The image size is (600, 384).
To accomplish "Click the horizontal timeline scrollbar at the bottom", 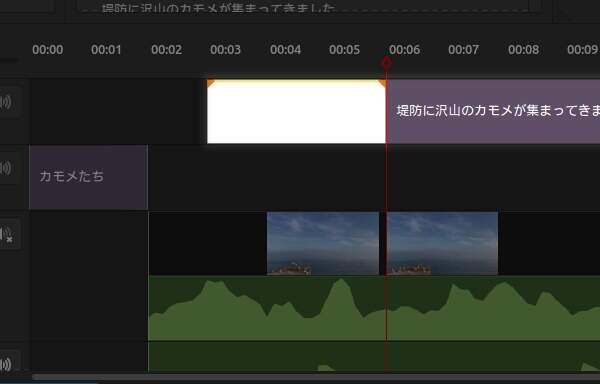I will (x=316, y=377).
